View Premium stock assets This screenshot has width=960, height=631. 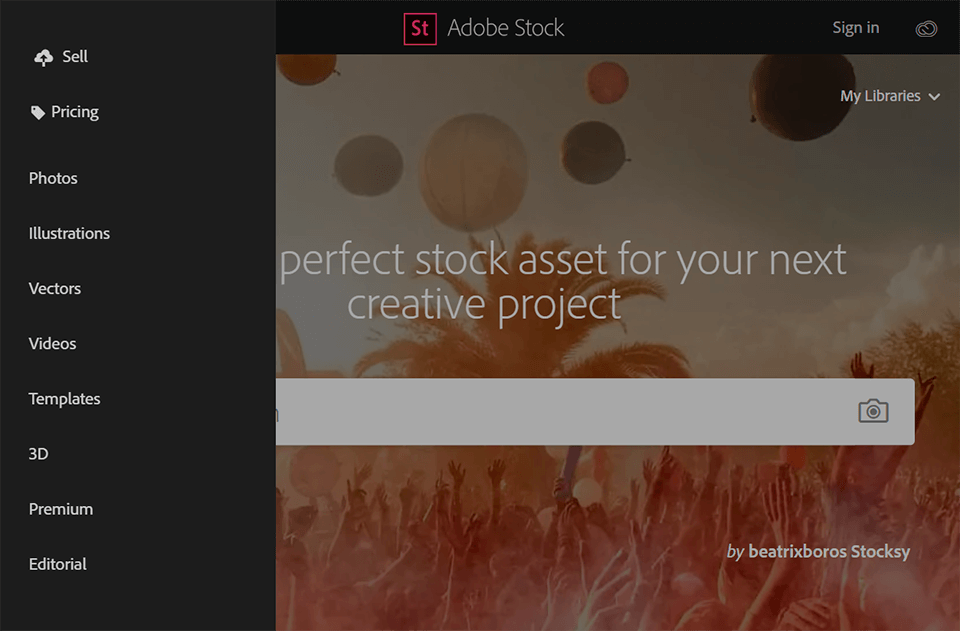60,508
